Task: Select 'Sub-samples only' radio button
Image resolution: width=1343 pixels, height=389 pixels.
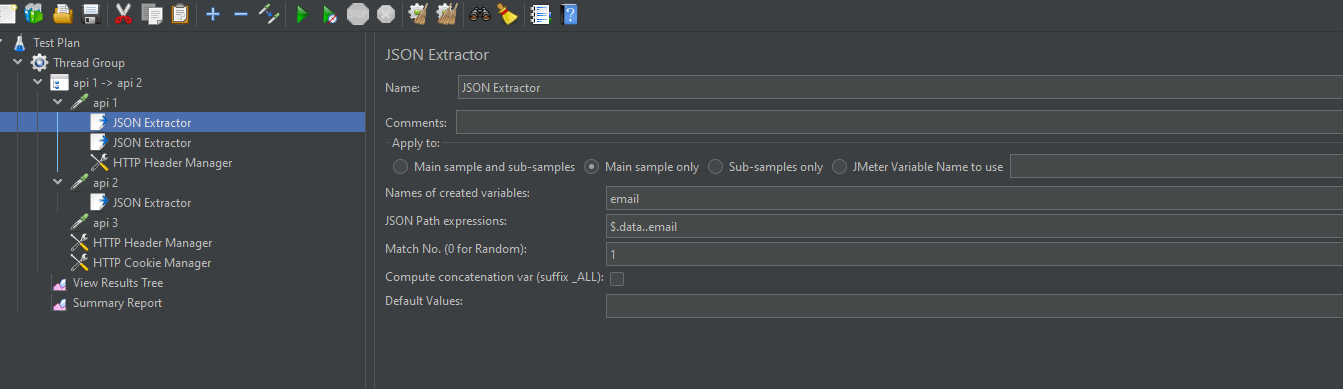Action: click(x=716, y=167)
